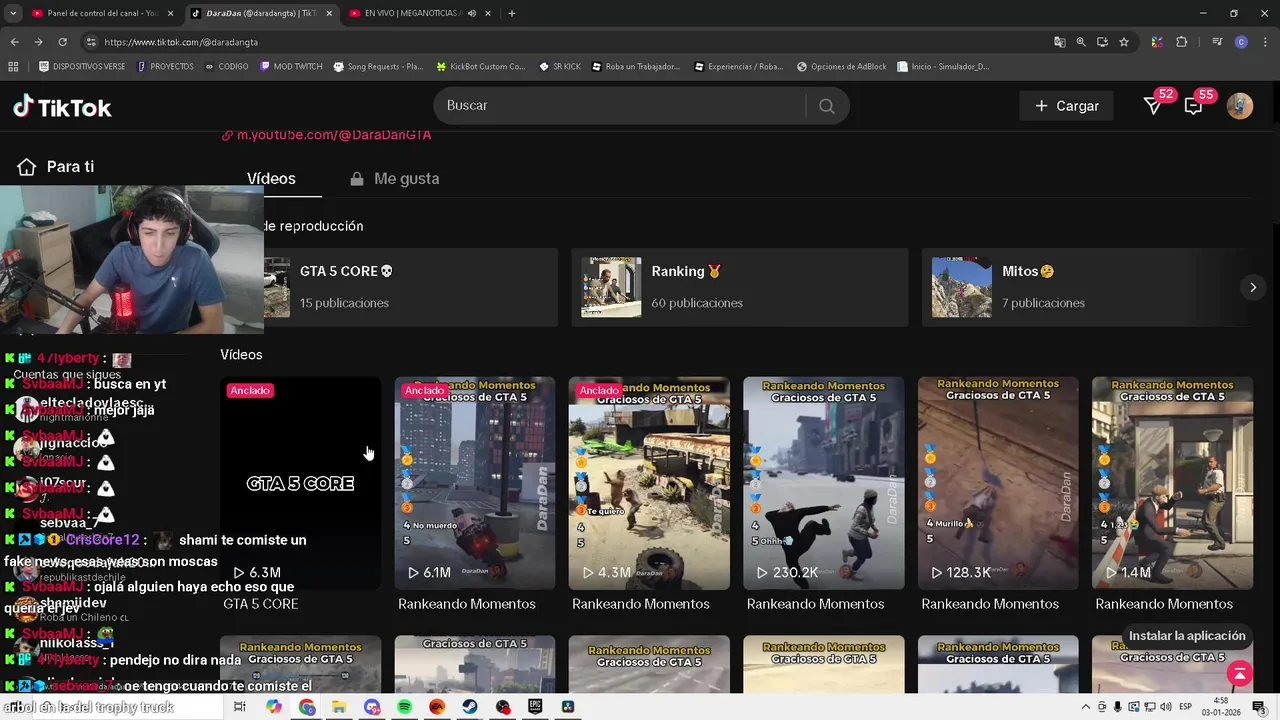Bookmark this page with star icon
Image resolution: width=1280 pixels, height=720 pixels.
(1124, 42)
